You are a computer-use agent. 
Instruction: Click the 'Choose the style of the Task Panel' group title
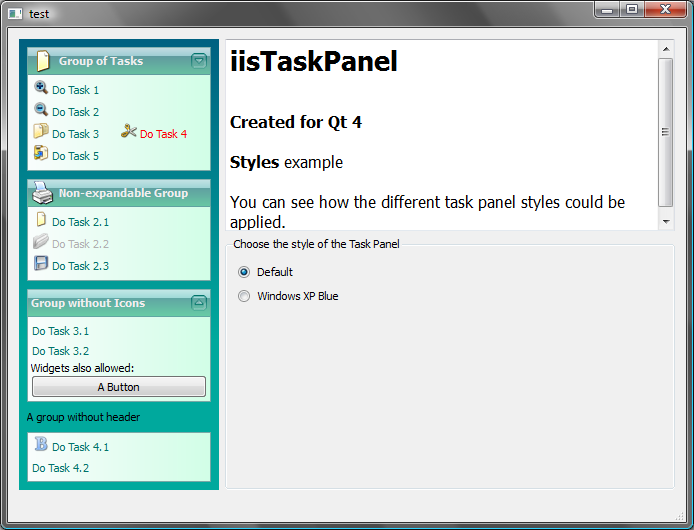pyautogui.click(x=316, y=244)
